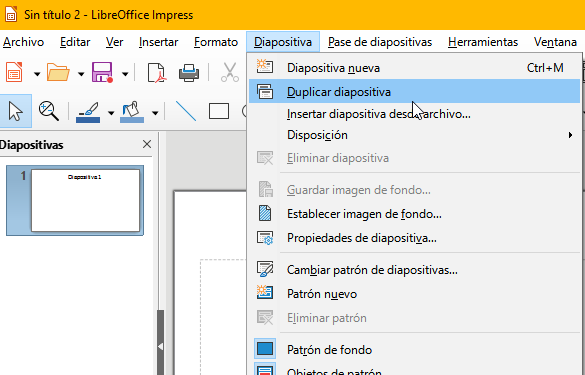Click the Cut scissors icon
Screen dimensions: 585x375
(x=230, y=72)
